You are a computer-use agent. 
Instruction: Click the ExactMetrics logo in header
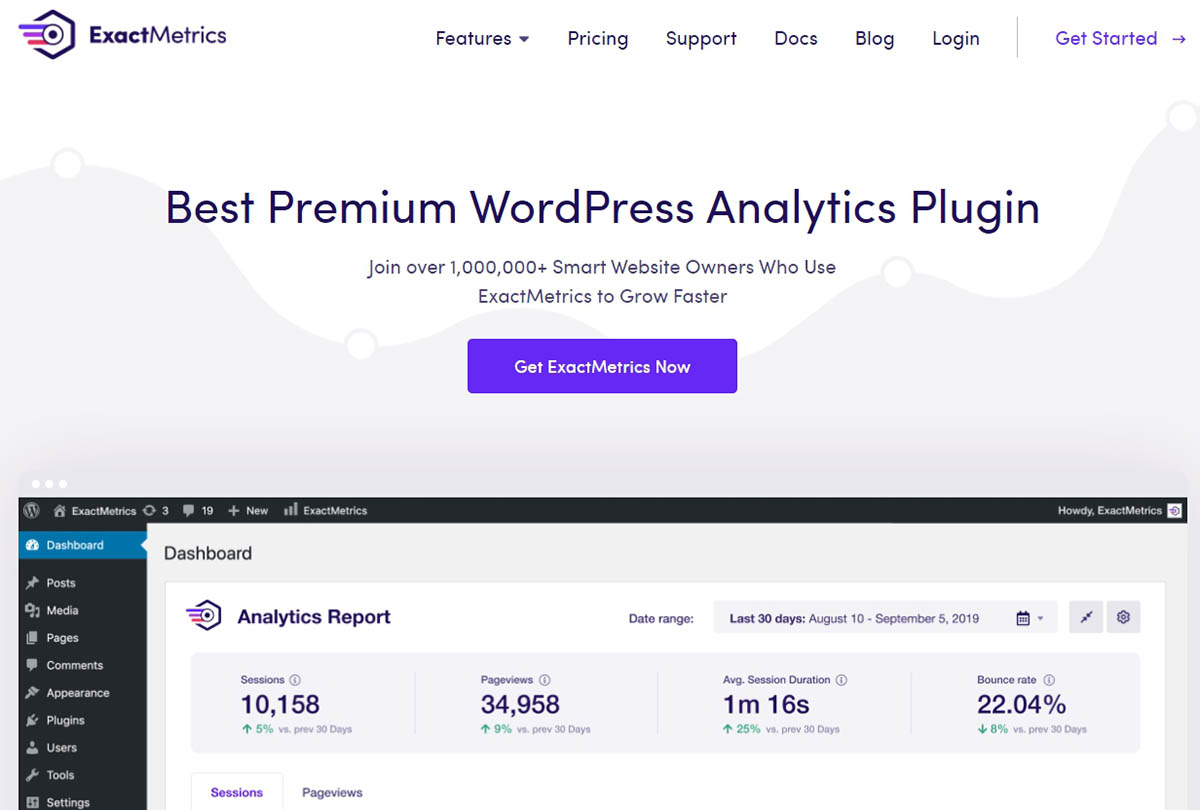pyautogui.click(x=123, y=36)
